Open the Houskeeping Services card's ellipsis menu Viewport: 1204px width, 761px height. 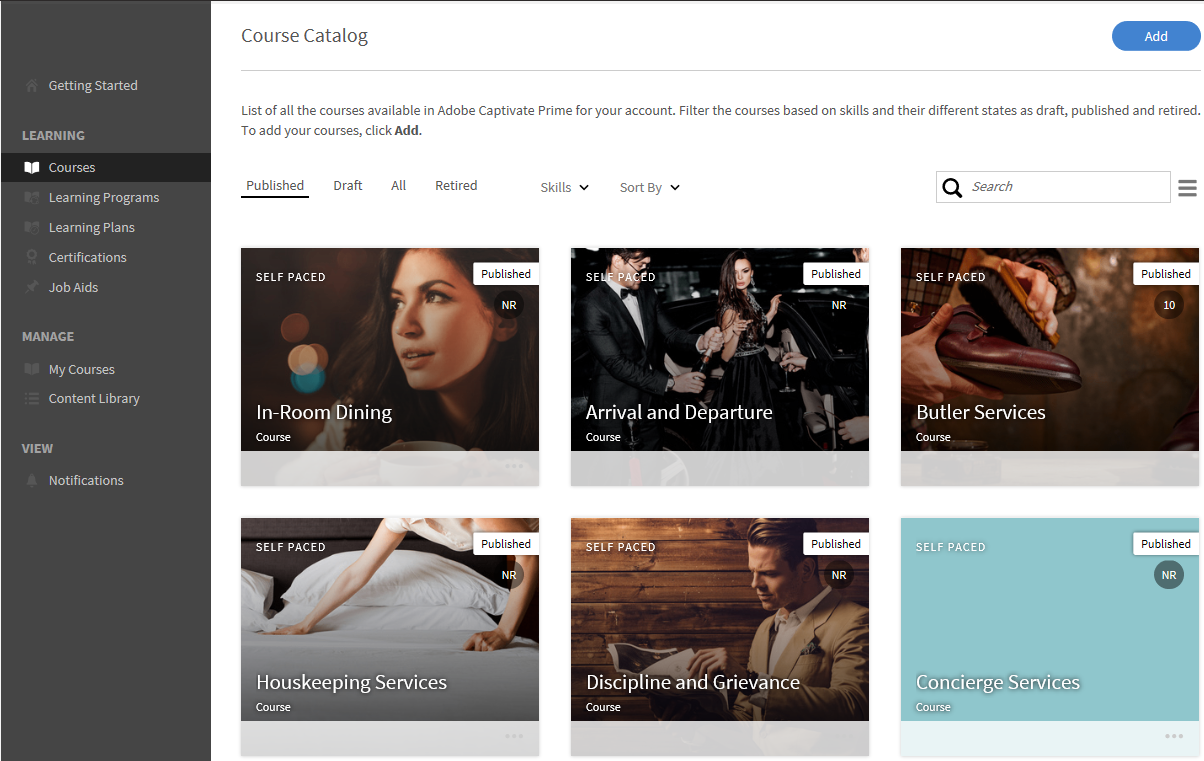(514, 736)
